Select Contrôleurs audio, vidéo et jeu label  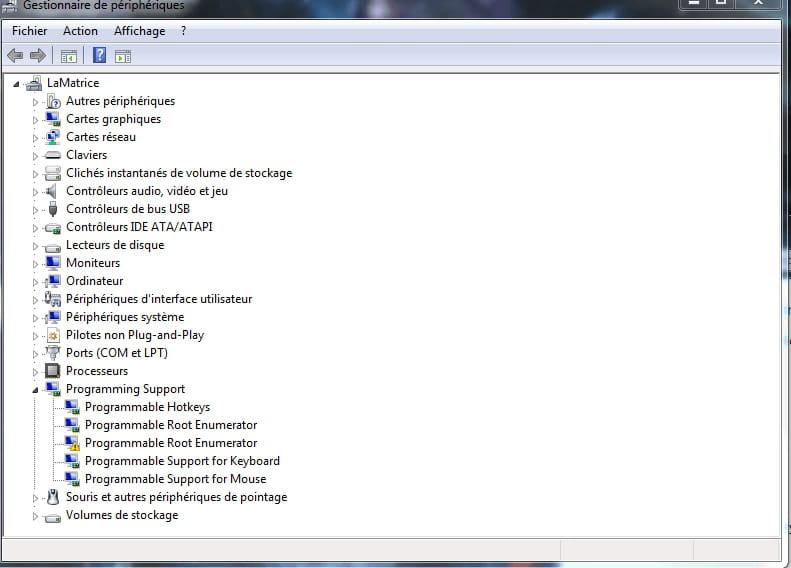[147, 191]
